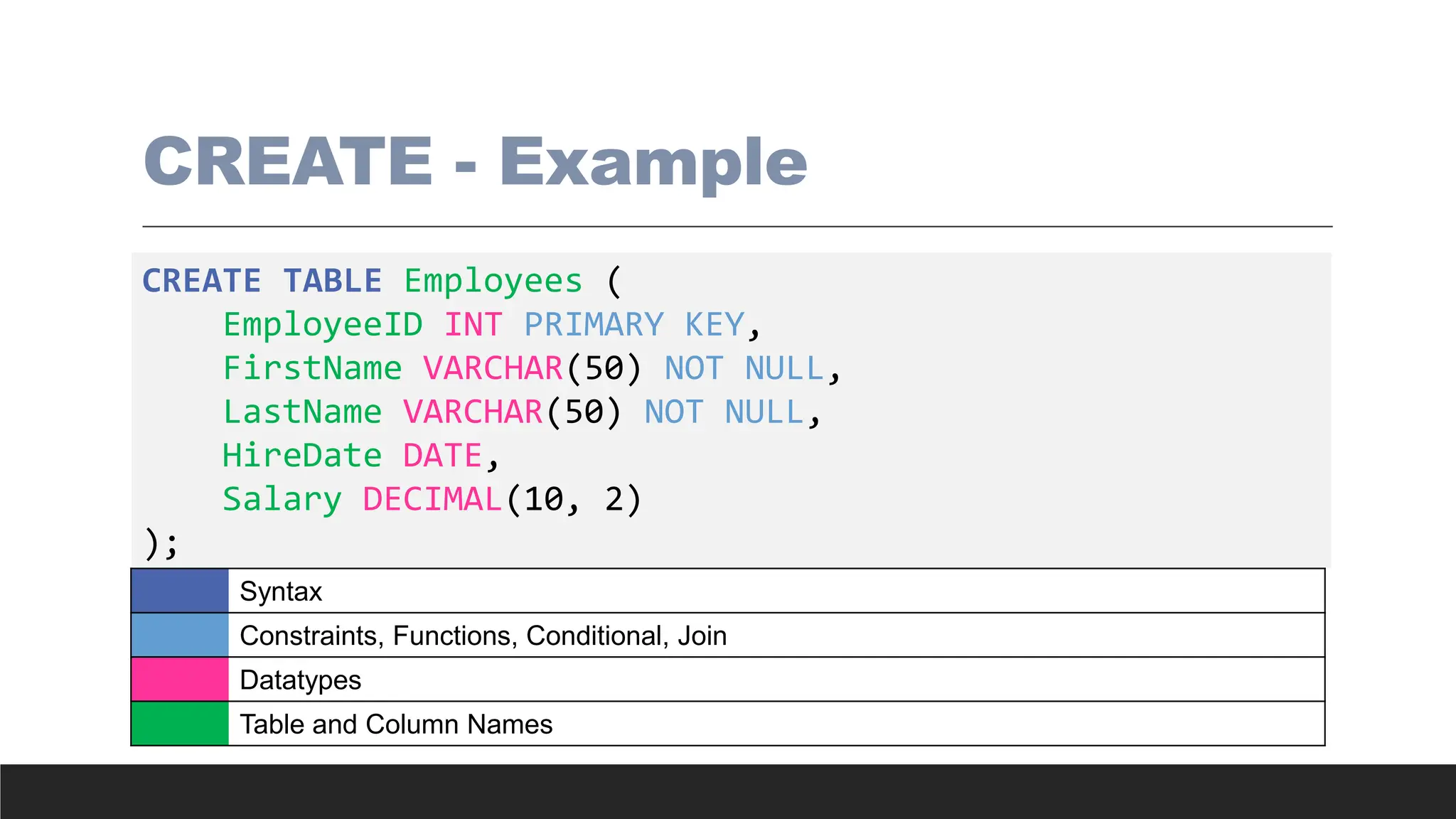
Task: Click the 'HireDate' column name
Action: (302, 456)
